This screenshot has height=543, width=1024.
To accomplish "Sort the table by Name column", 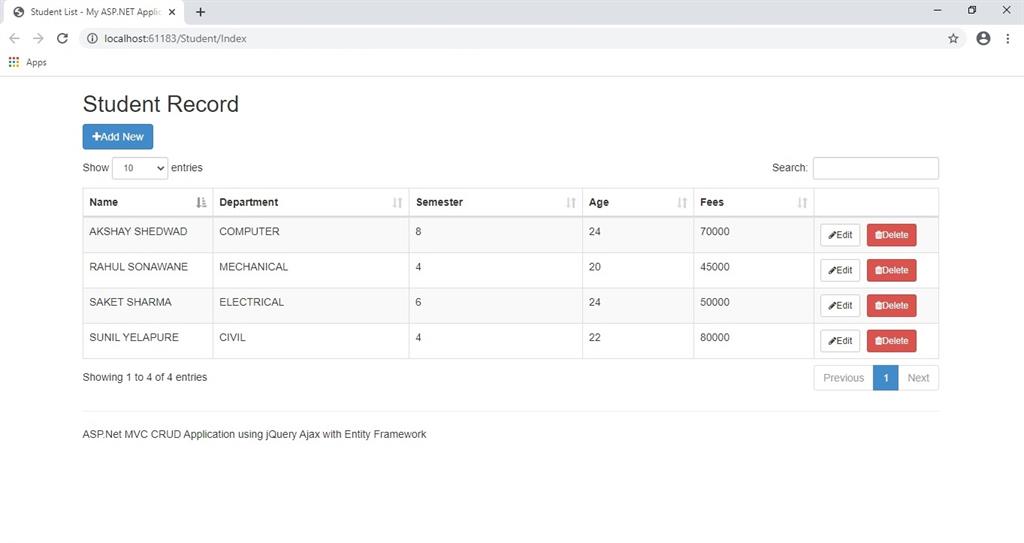I will point(147,202).
